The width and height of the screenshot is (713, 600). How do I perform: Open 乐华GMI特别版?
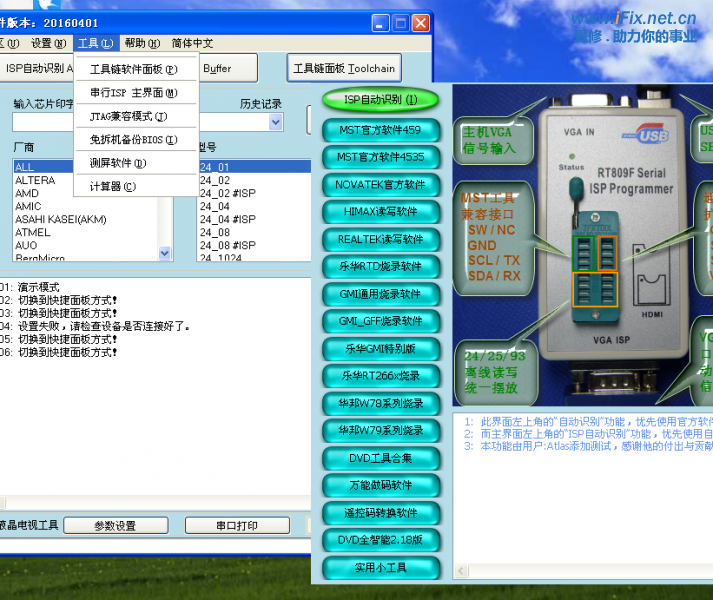(381, 349)
